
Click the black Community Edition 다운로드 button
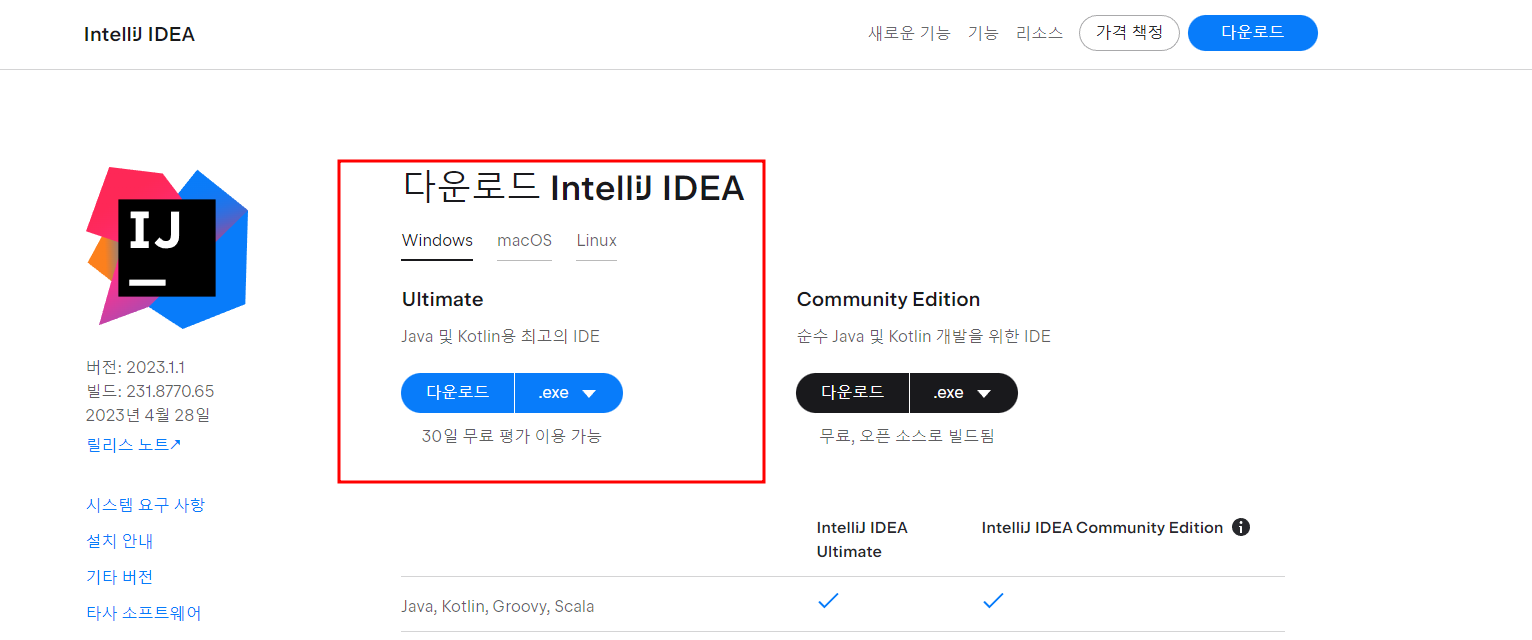click(853, 393)
